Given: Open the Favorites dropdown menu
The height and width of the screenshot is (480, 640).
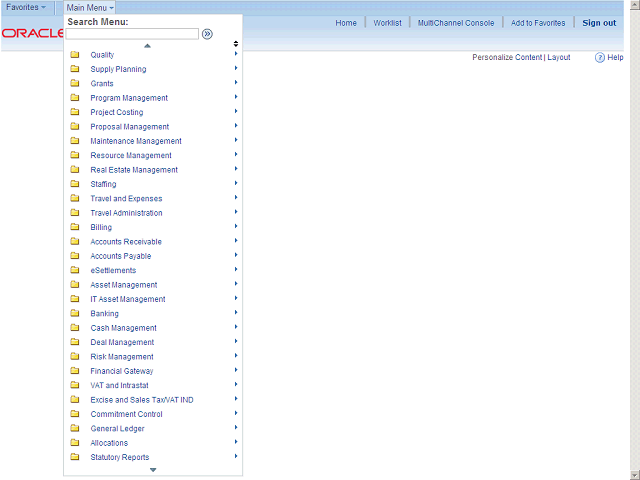Looking at the screenshot, I should coord(26,7).
